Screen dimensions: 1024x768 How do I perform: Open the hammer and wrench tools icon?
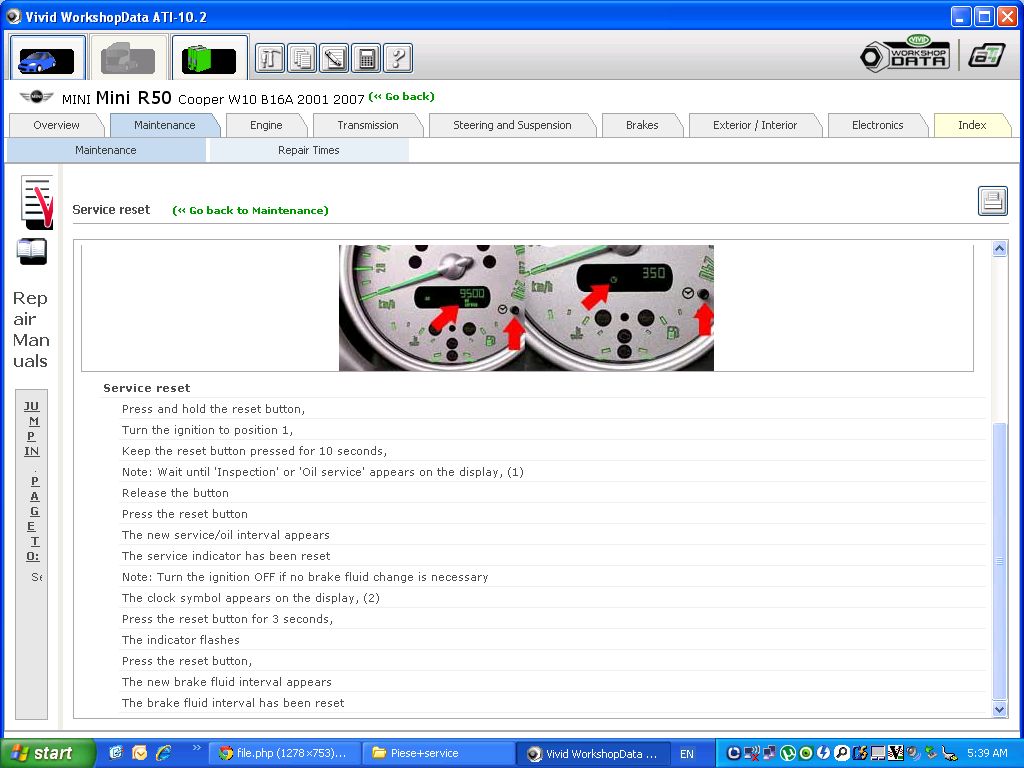pyautogui.click(x=270, y=58)
